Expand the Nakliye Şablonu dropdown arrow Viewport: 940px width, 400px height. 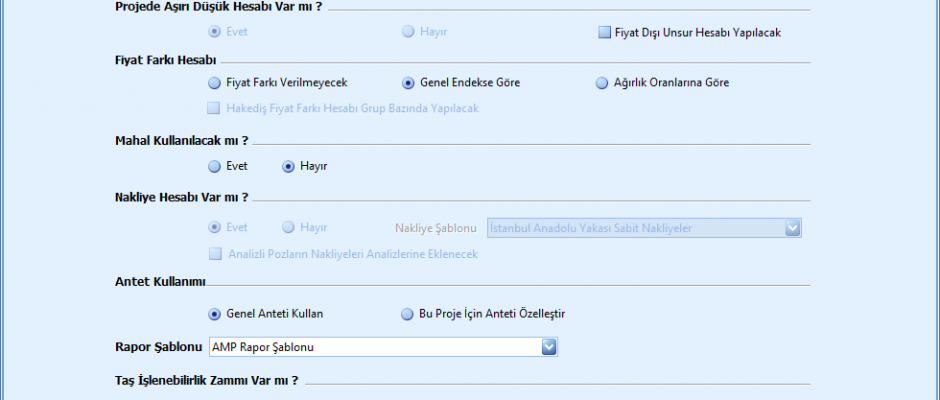(x=793, y=228)
